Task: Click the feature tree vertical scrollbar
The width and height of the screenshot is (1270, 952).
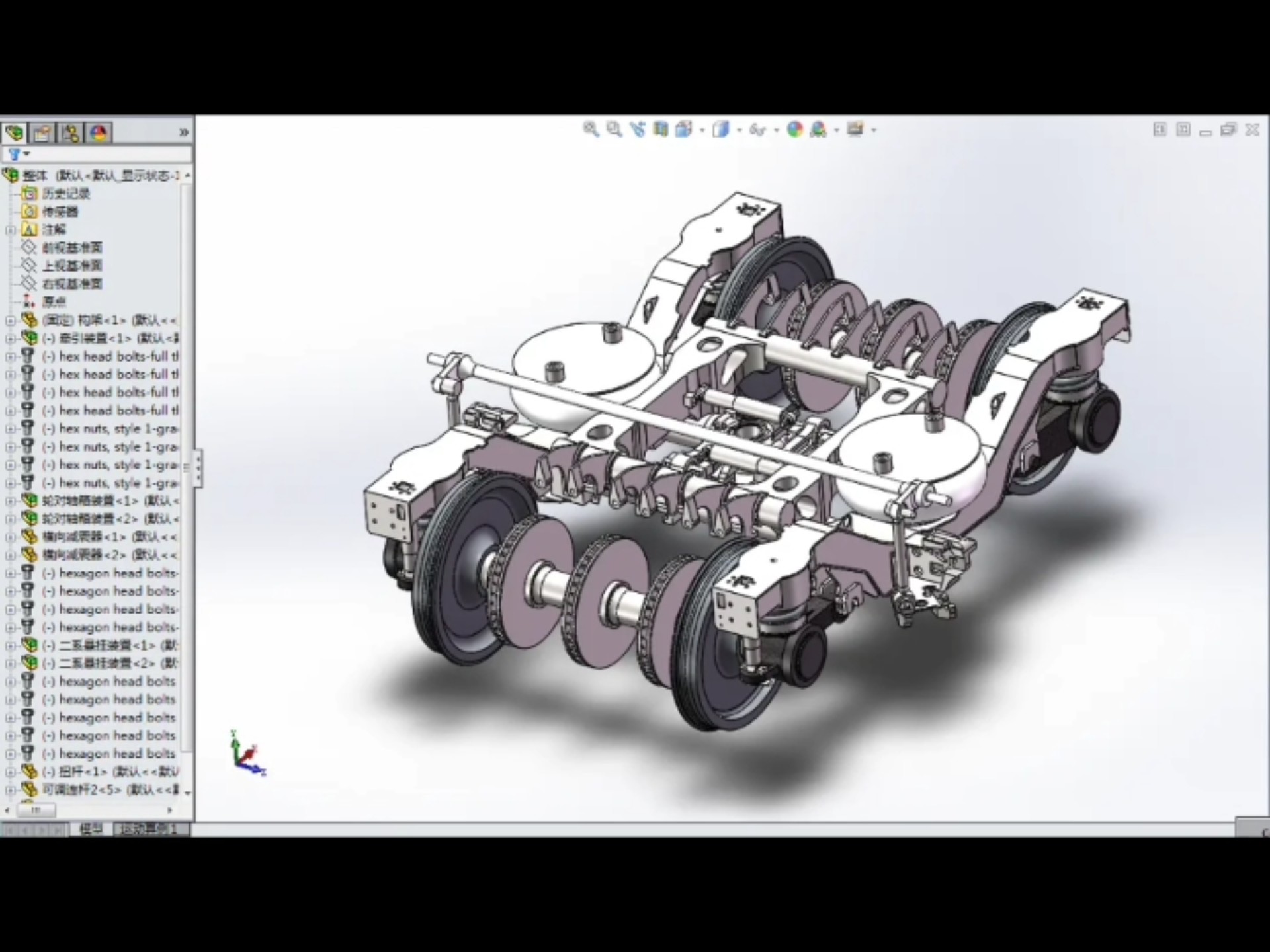Action: tap(188, 463)
